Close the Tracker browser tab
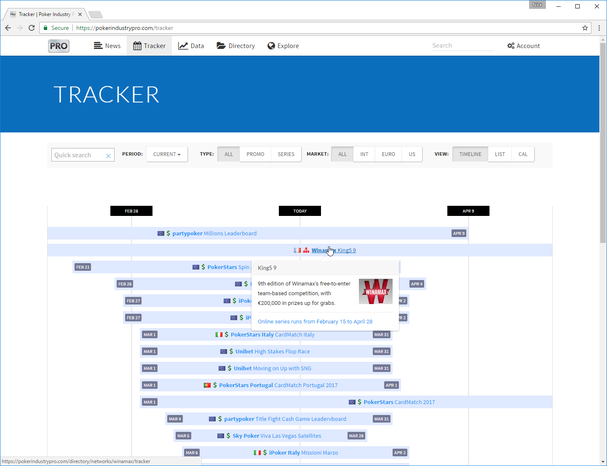 80,14
